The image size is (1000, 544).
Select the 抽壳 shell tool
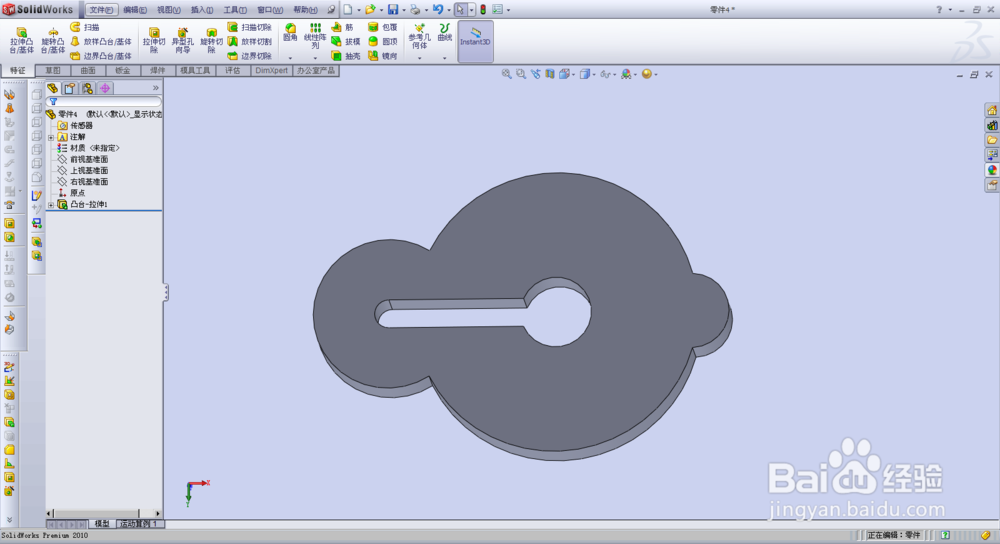[x=346, y=56]
